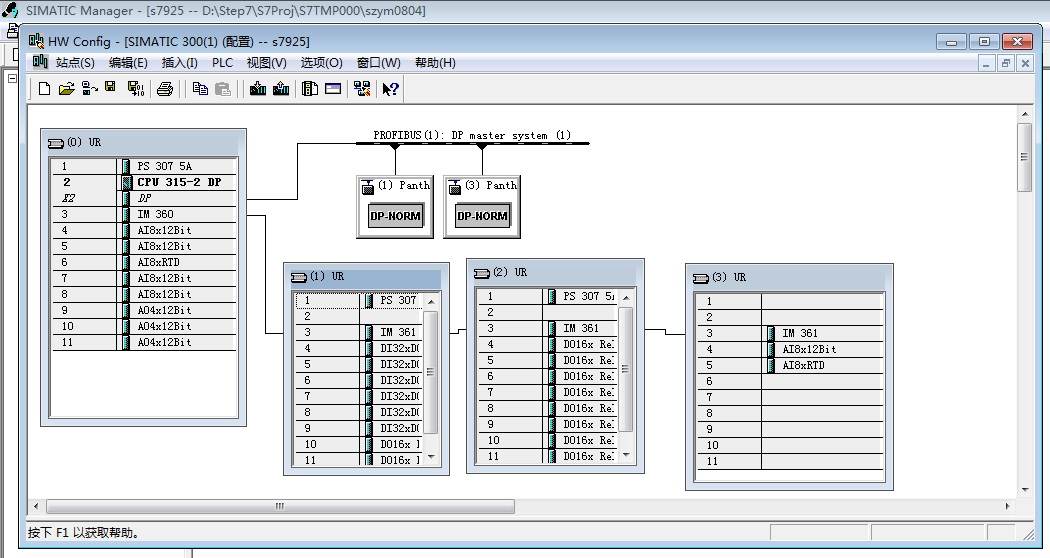
Task: Click scroll-up arrow in rack (1) list
Action: [431, 301]
